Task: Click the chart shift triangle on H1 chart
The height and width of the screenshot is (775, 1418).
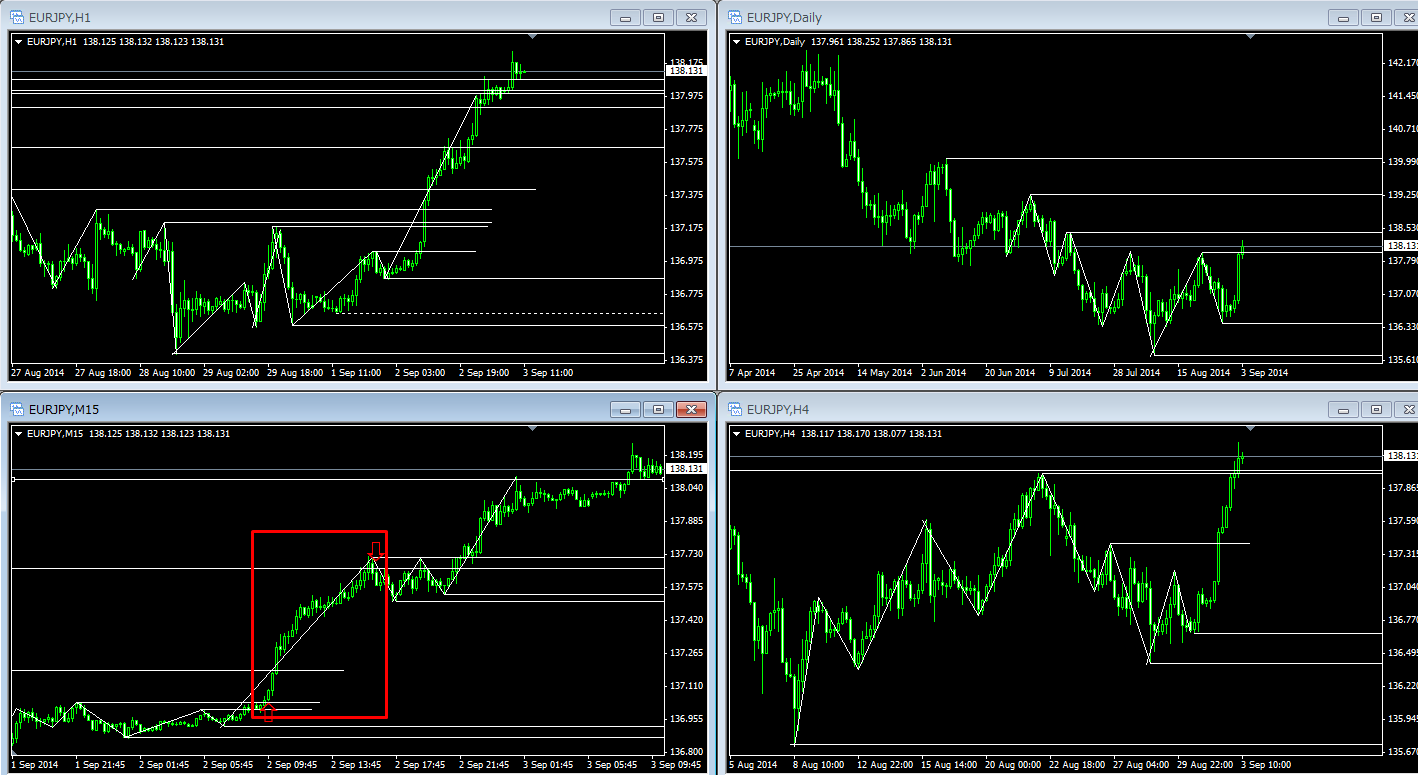Action: [533, 37]
